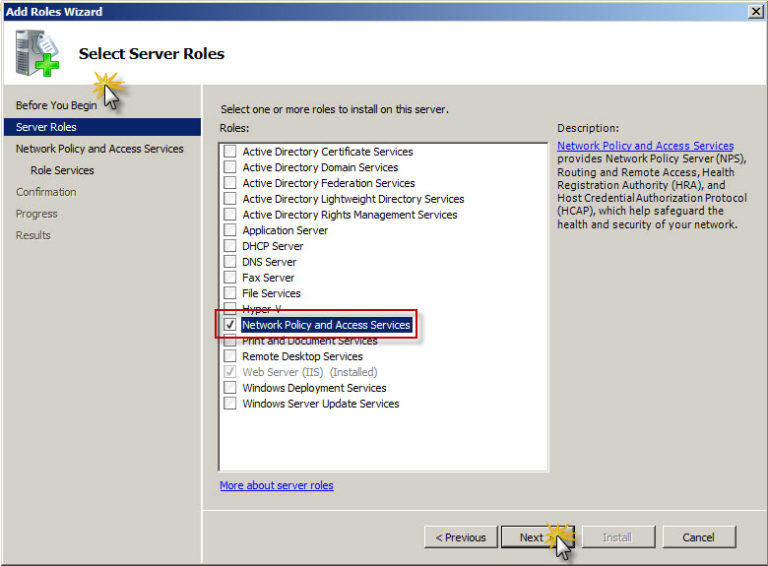This screenshot has height=566, width=768.
Task: Select Server Roles in the sidebar
Action: coord(46,127)
